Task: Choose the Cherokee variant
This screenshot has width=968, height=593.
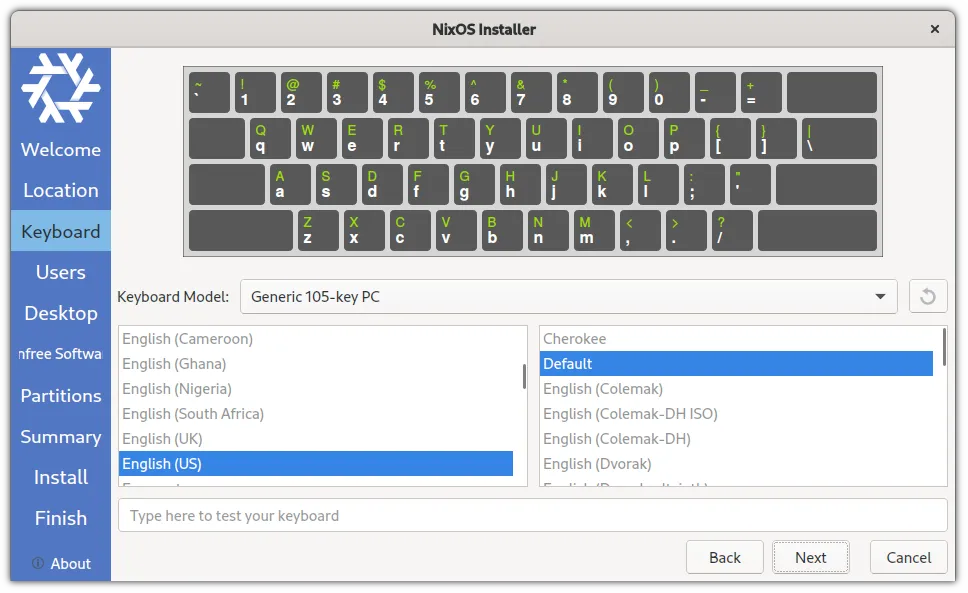Action: (575, 339)
